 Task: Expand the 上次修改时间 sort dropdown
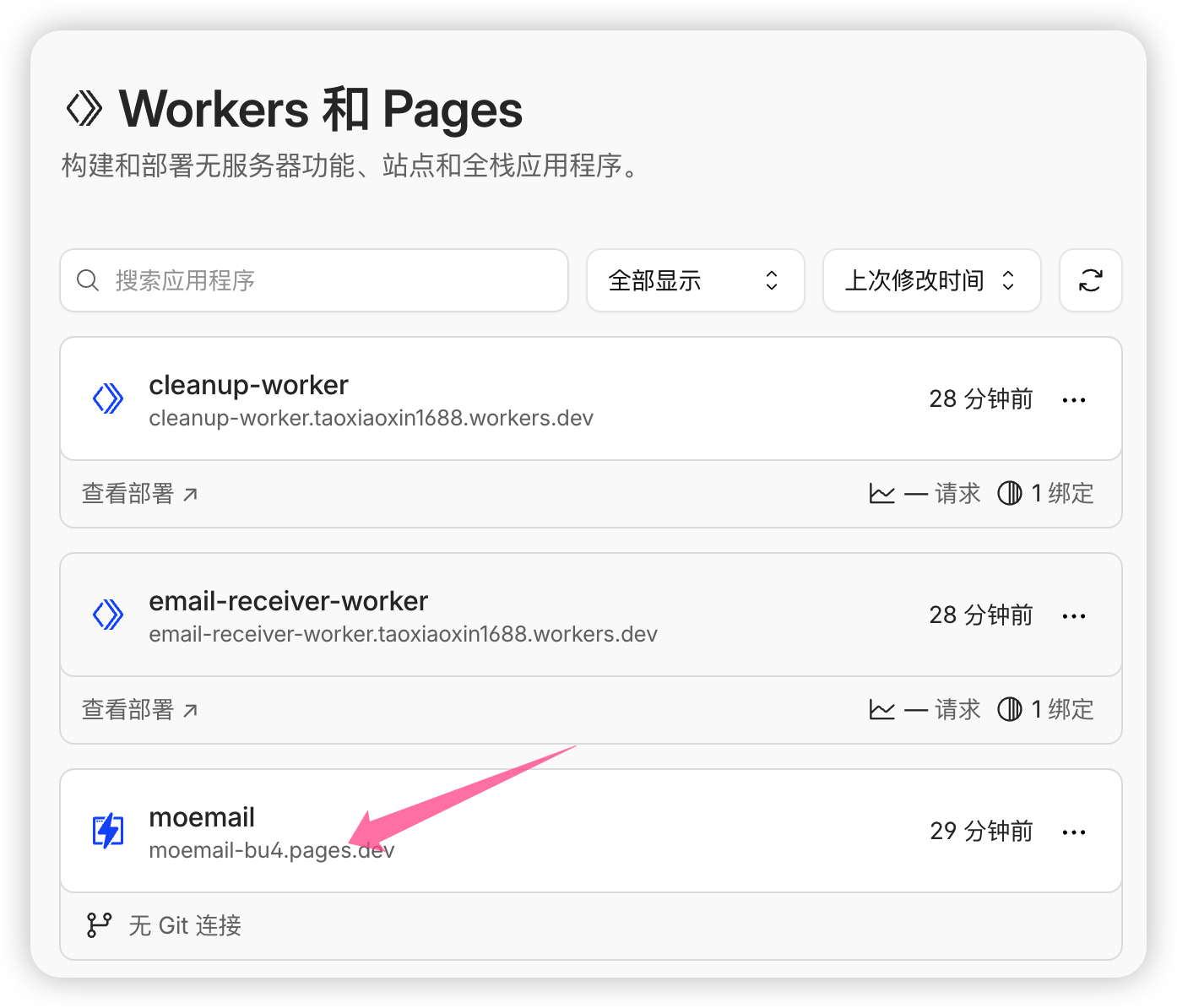[x=930, y=280]
